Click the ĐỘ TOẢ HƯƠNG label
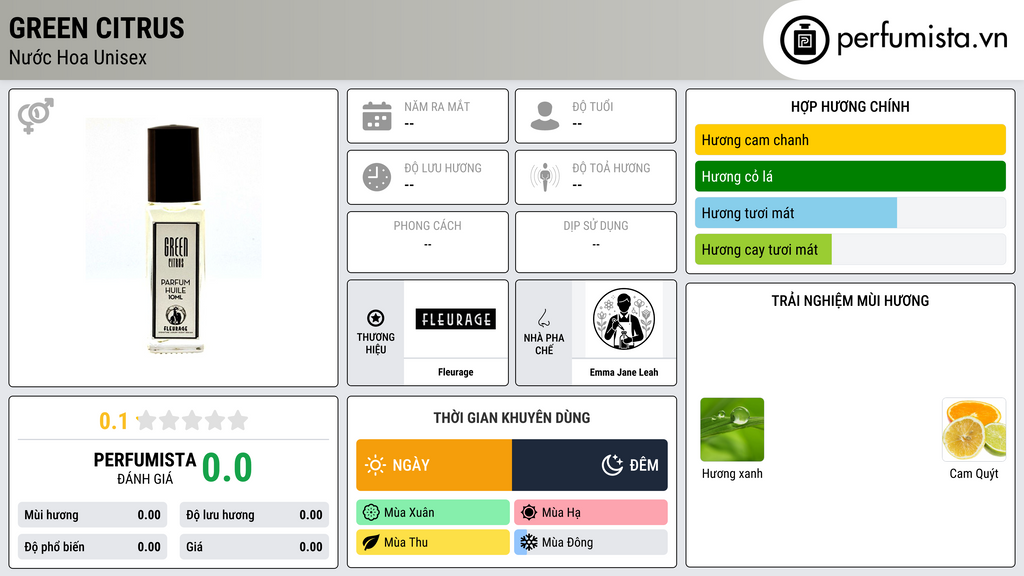Image resolution: width=1024 pixels, height=576 pixels. pos(611,168)
